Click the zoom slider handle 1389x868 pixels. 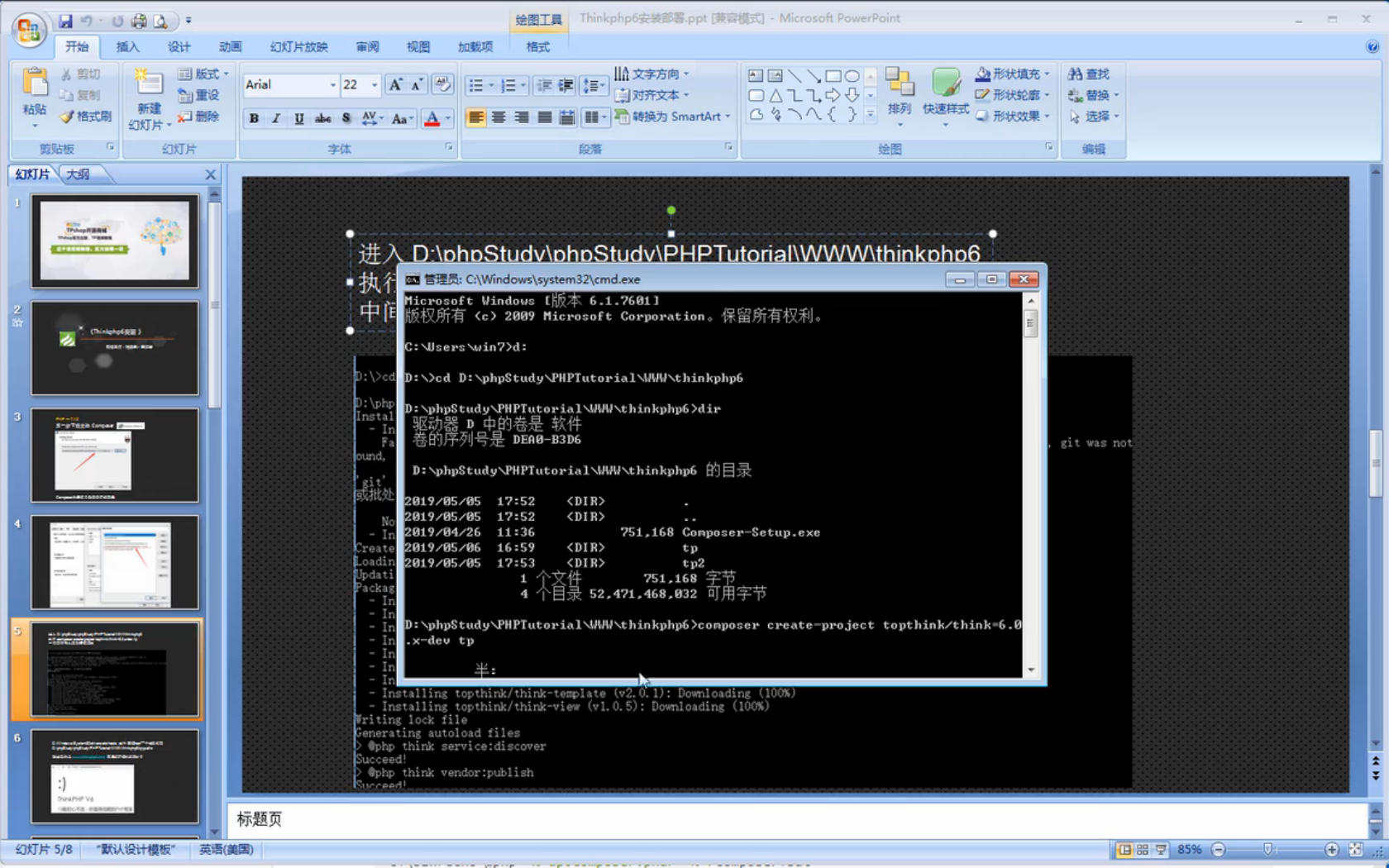tap(1267, 850)
